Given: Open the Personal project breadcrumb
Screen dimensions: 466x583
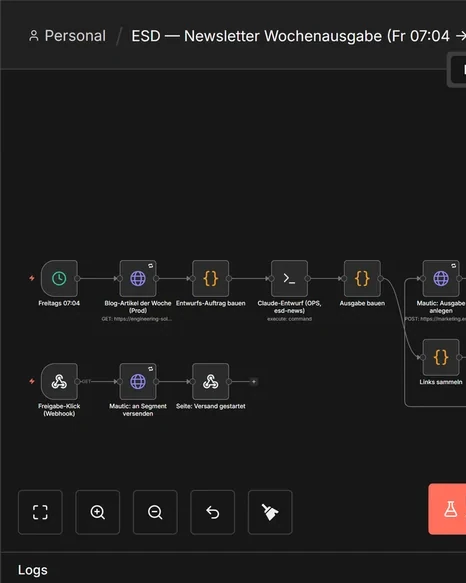Looking at the screenshot, I should coord(67,36).
